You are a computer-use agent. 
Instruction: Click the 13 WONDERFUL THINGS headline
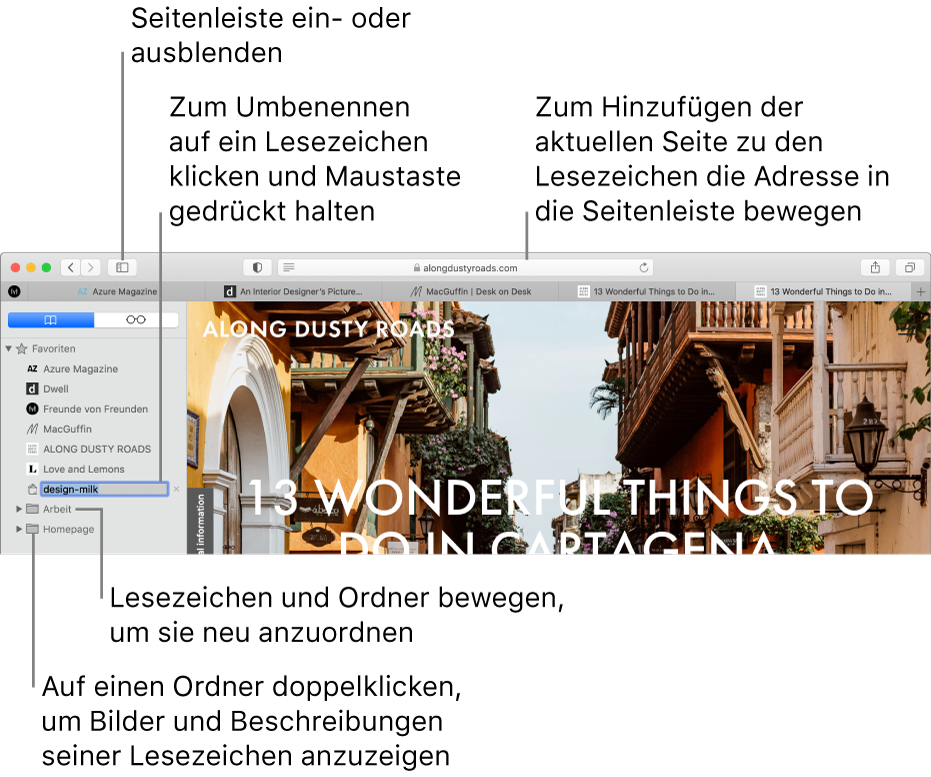click(560, 516)
